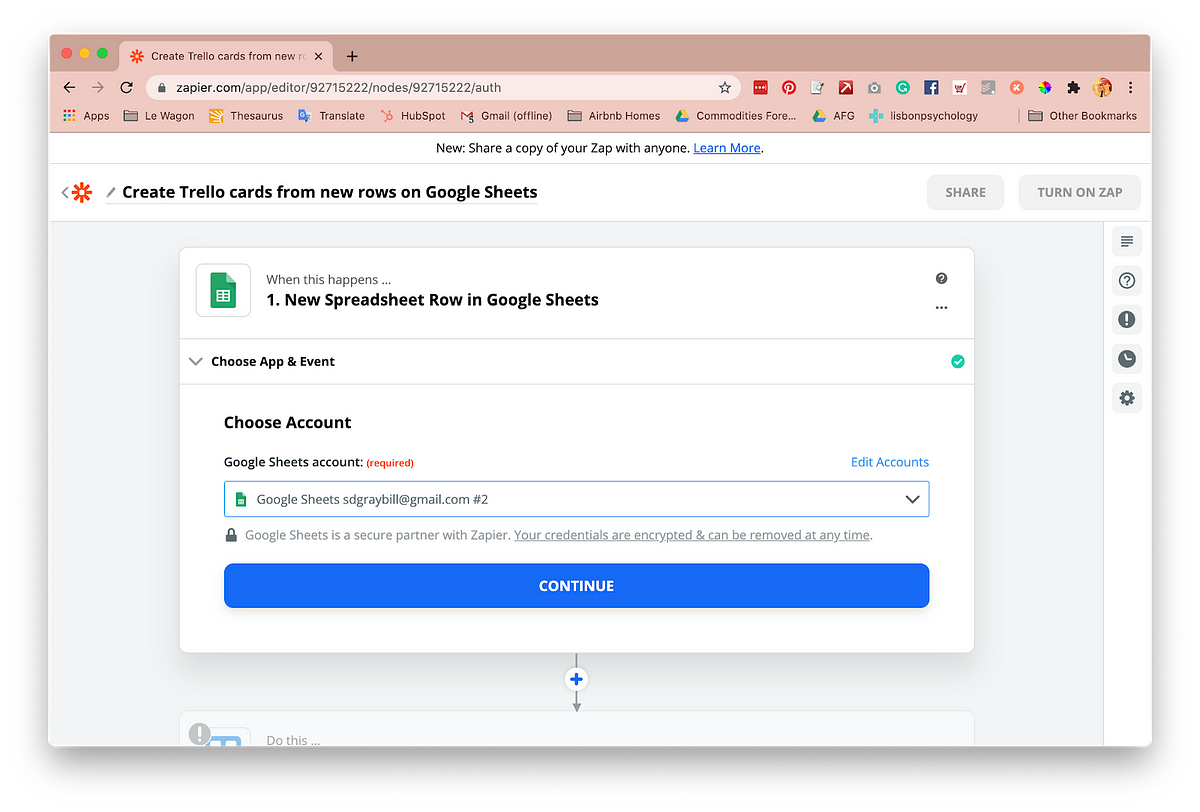This screenshot has height=812, width=1200.
Task: Click the credentials are encrypted link
Action: pyautogui.click(x=692, y=535)
